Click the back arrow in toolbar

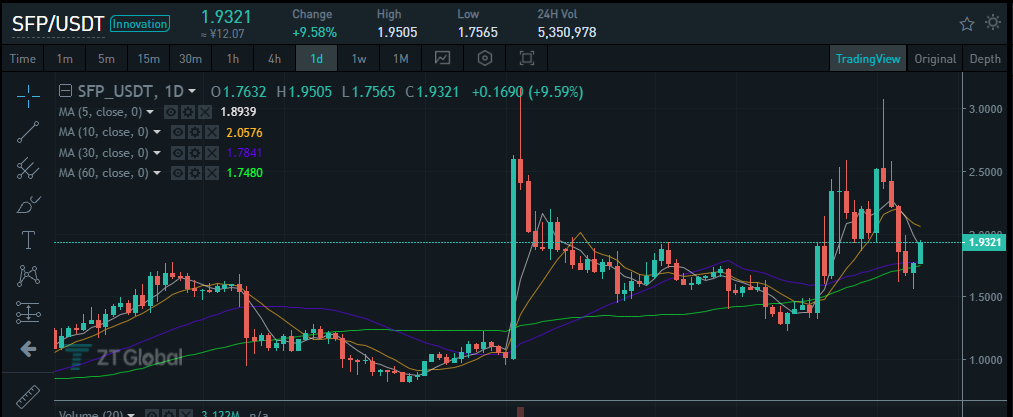pos(28,350)
